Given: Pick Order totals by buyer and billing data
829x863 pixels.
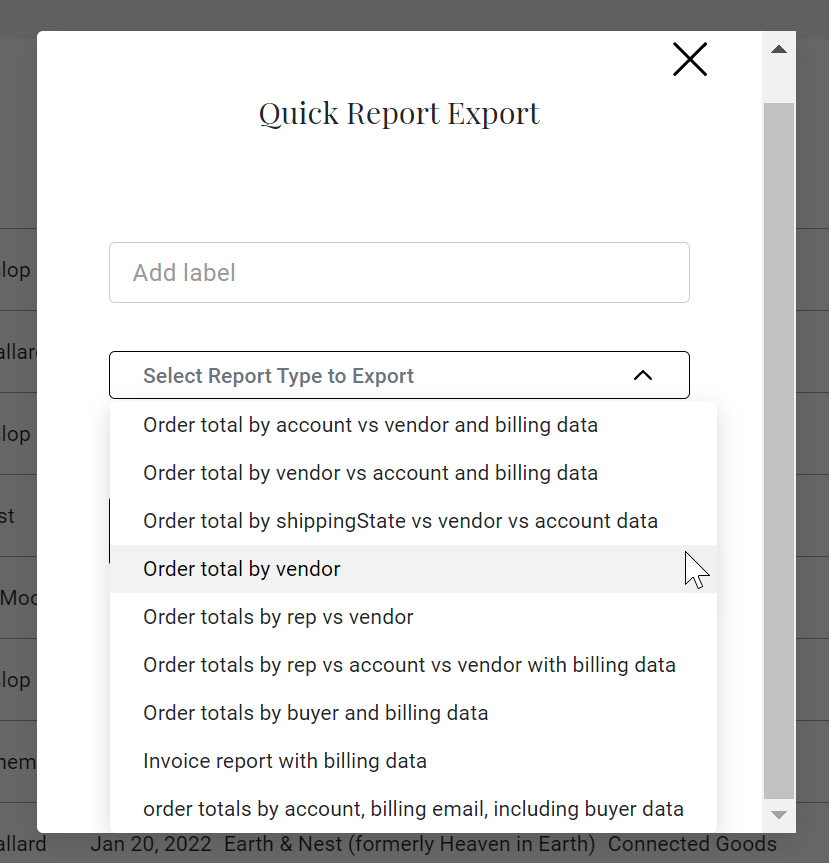Looking at the screenshot, I should (315, 713).
